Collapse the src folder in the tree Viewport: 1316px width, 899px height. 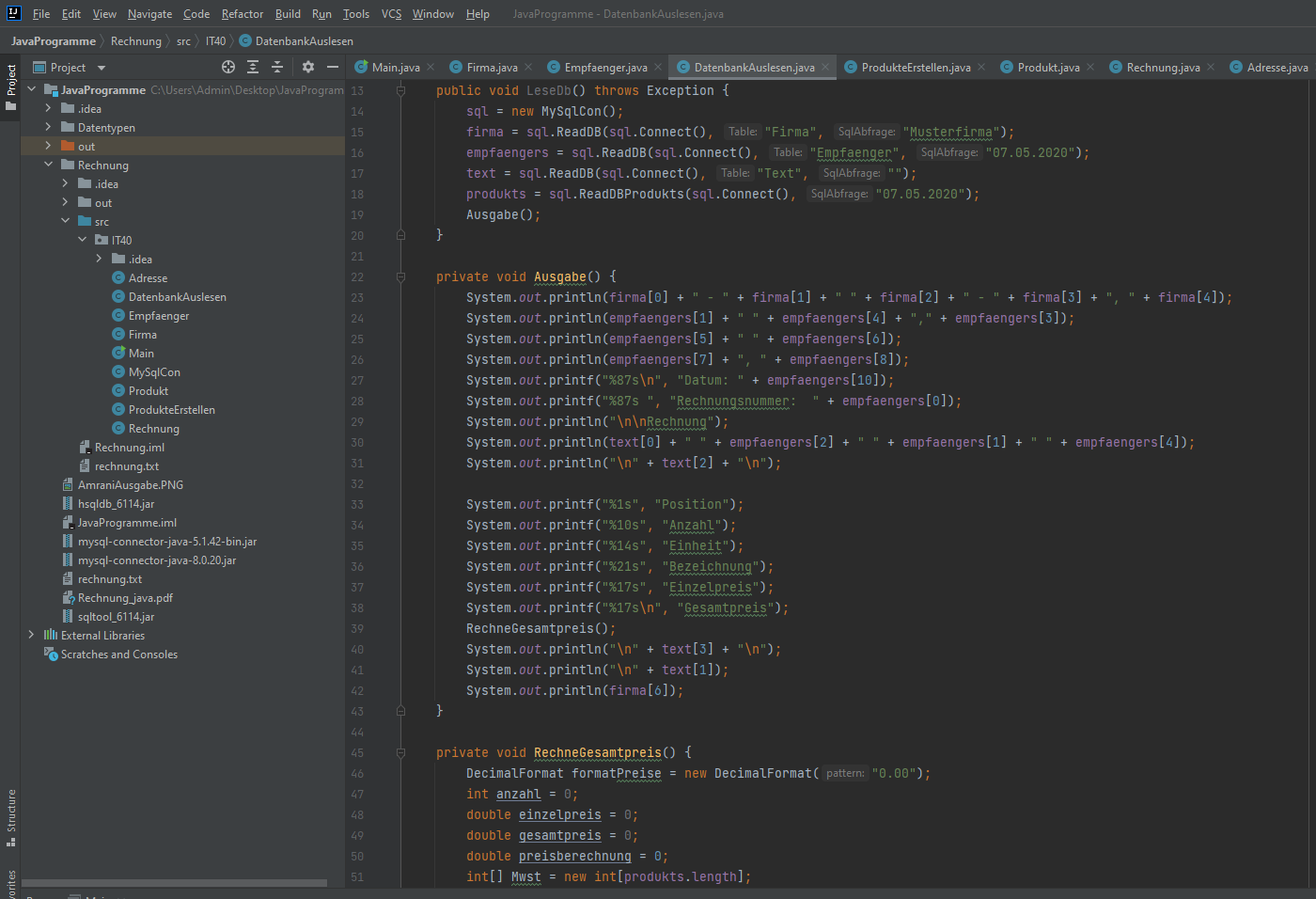65,221
